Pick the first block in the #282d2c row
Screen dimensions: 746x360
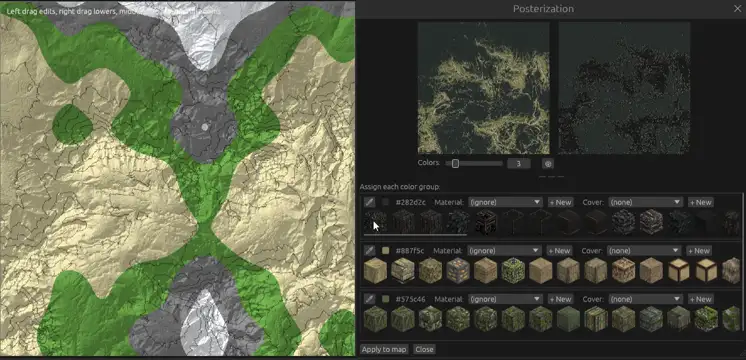[x=375, y=222]
